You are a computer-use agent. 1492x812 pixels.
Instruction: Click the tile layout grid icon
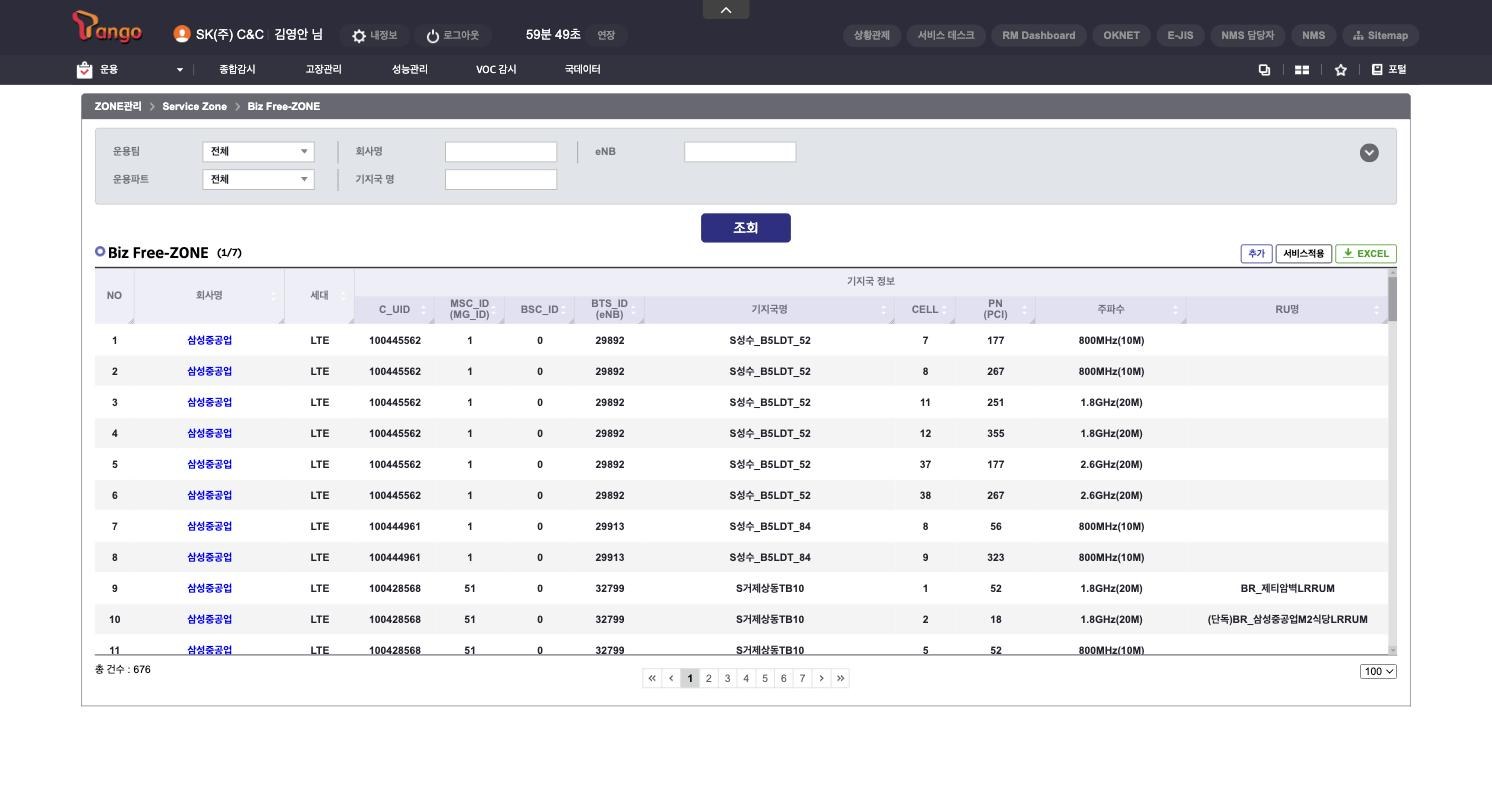[1302, 70]
